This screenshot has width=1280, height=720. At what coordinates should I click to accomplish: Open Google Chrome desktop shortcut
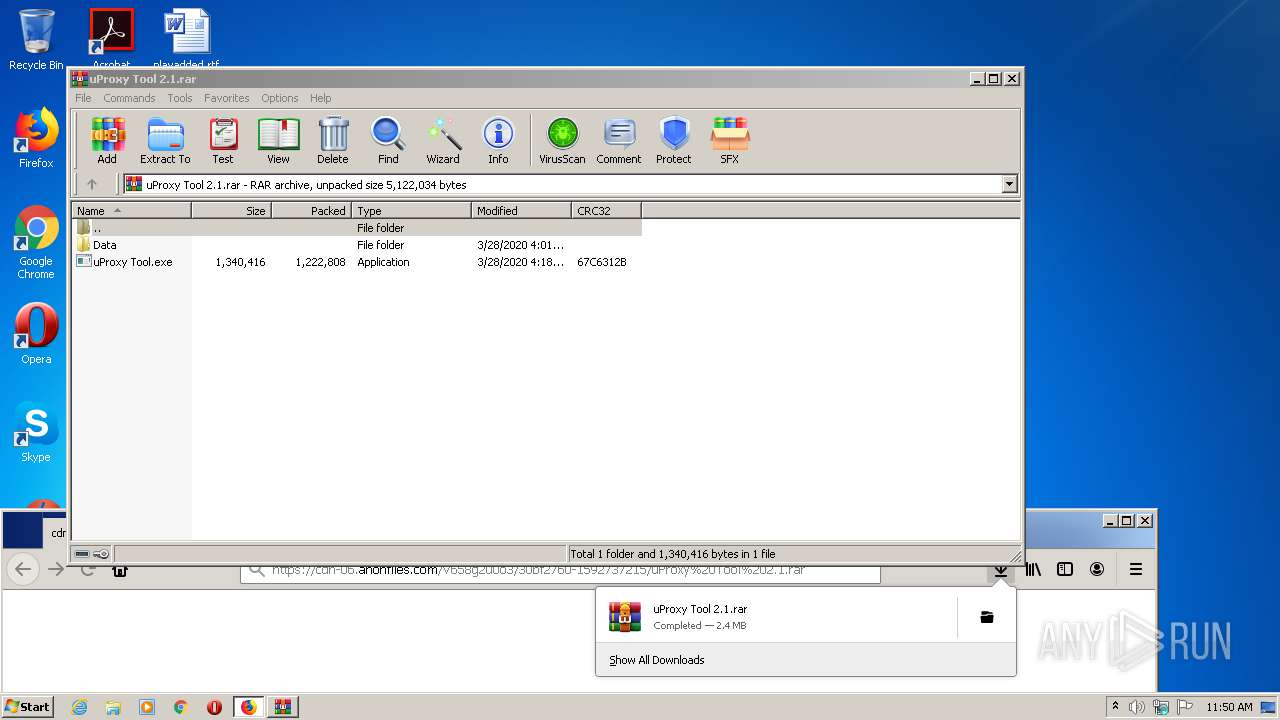tap(36, 243)
